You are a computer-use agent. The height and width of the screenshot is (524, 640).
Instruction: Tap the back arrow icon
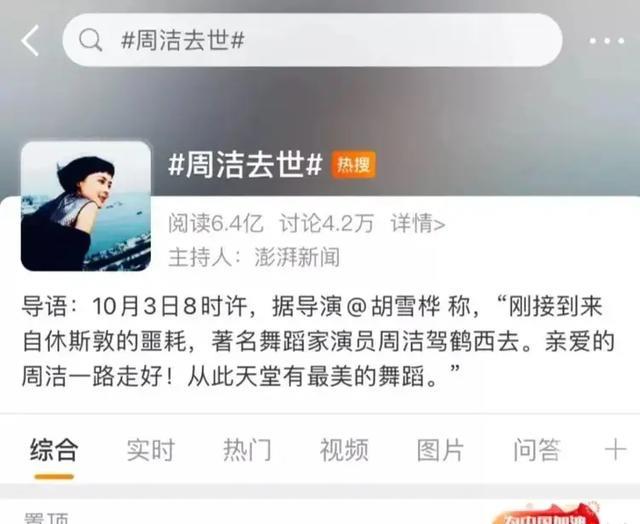(x=30, y=40)
